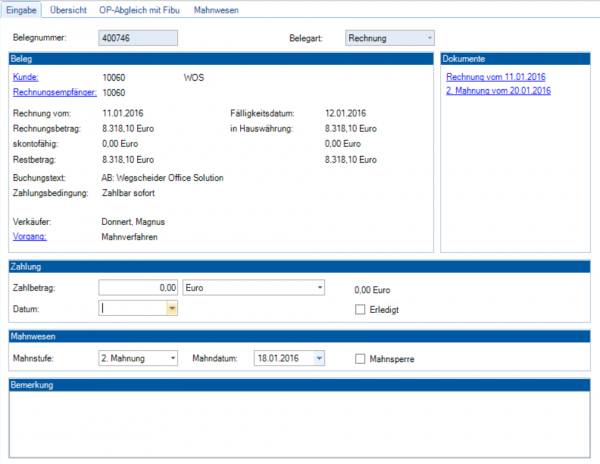Open the Datum calendar dropdown arrow

coord(172,309)
